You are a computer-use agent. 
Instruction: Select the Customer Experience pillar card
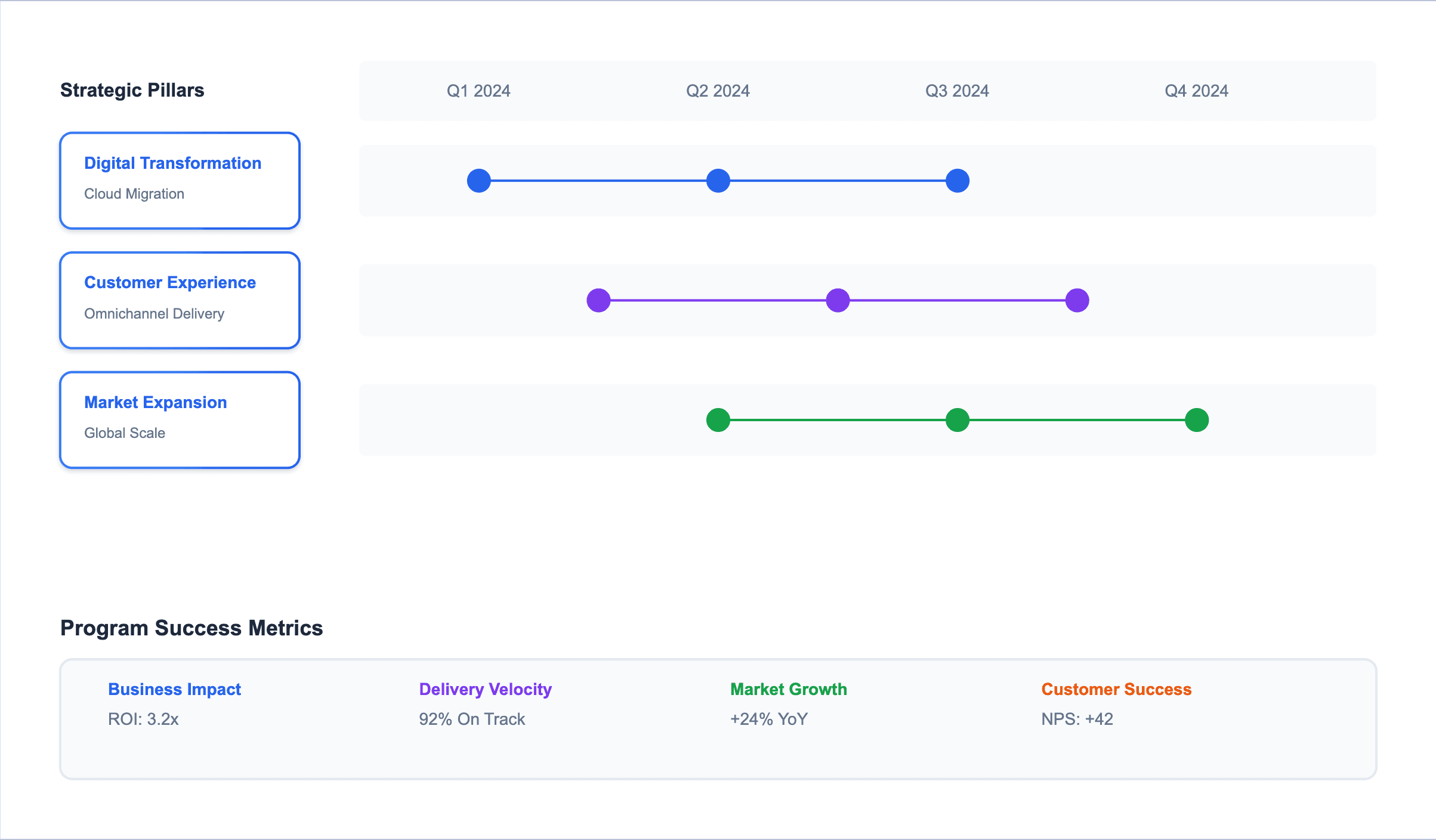[x=180, y=300]
